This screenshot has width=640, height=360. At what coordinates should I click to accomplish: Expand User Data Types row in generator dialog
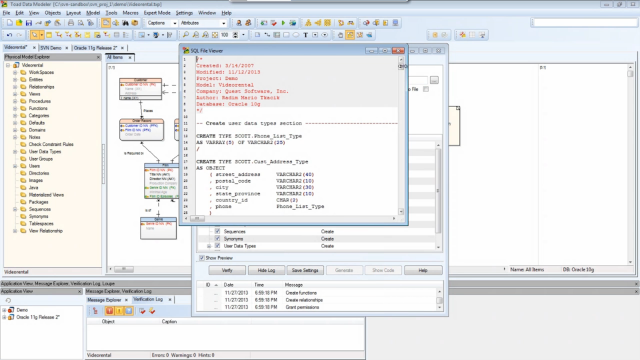[209, 246]
